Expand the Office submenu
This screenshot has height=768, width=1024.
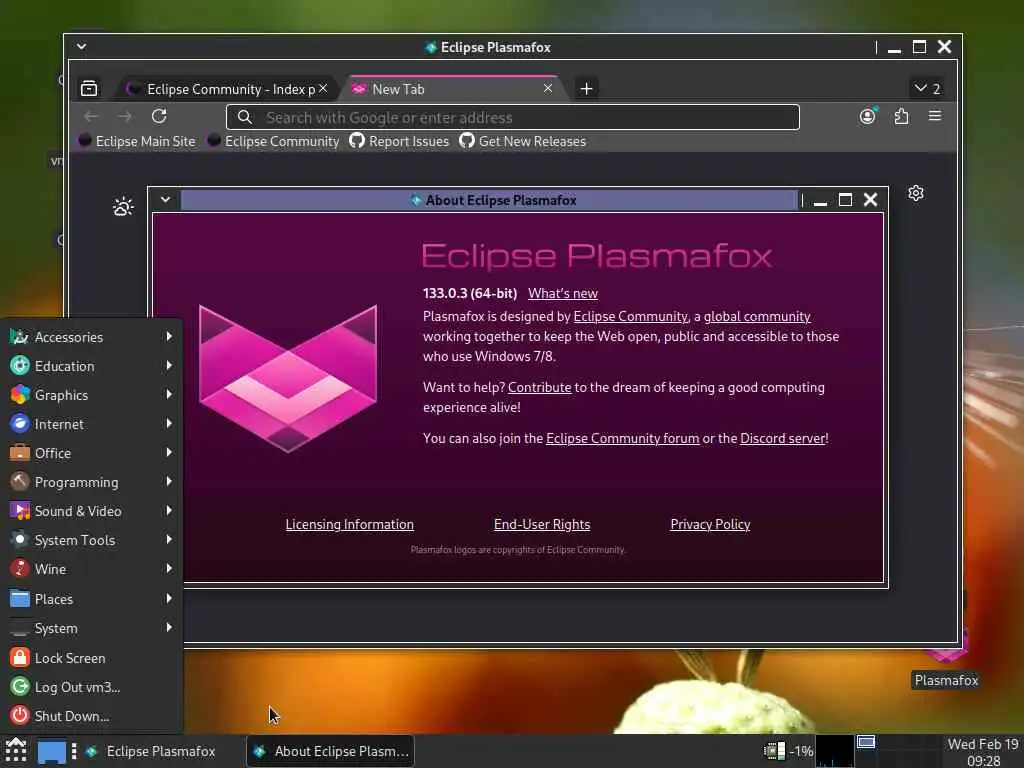[x=91, y=453]
